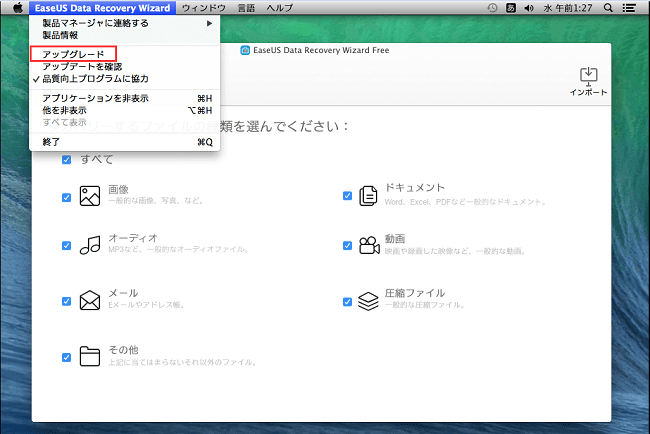Open the Apple menu
The height and width of the screenshot is (434, 650).
pos(17,7)
